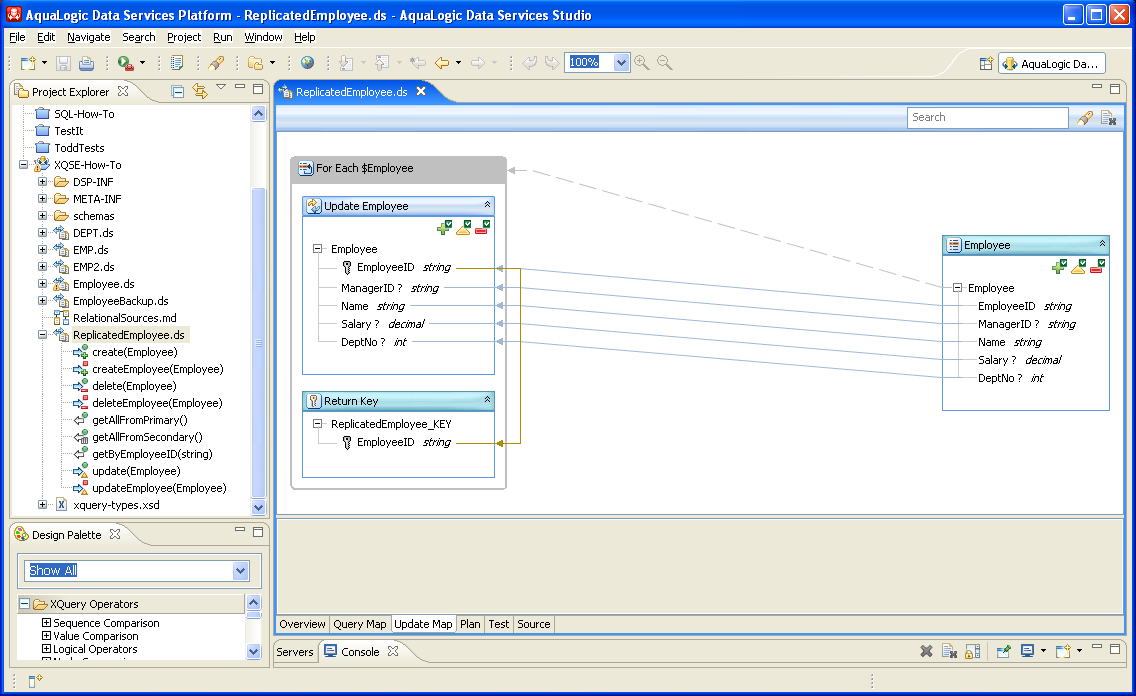Viewport: 1136px width, 696px height.
Task: Select updateEmployee(Employee) tree item
Action: coord(159,488)
